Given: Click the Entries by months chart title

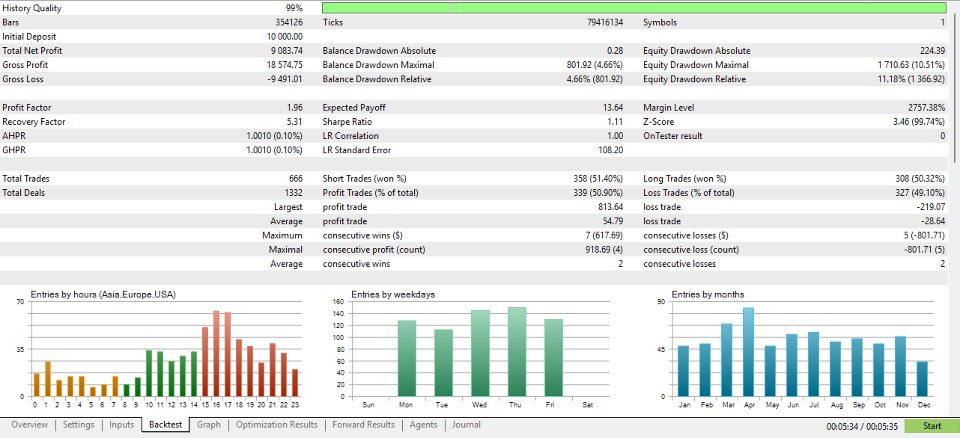Looking at the screenshot, I should pyautogui.click(x=708, y=295).
